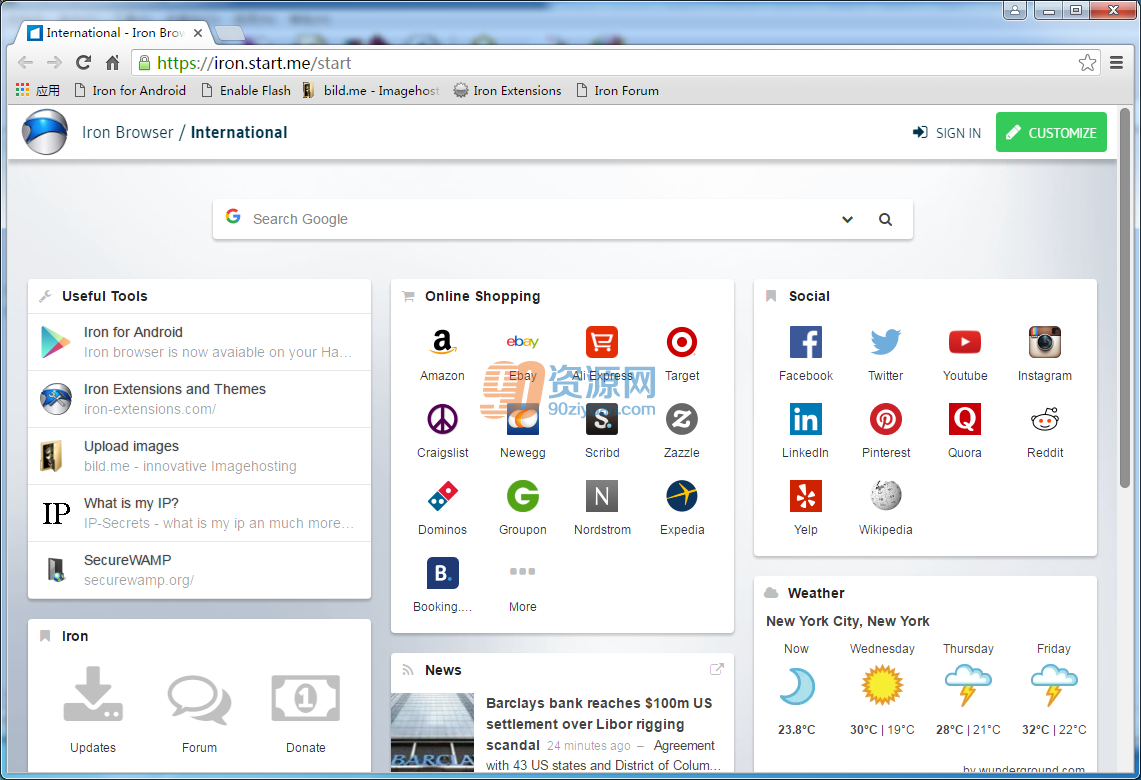Select the International - Iron Browser tab

click(115, 33)
